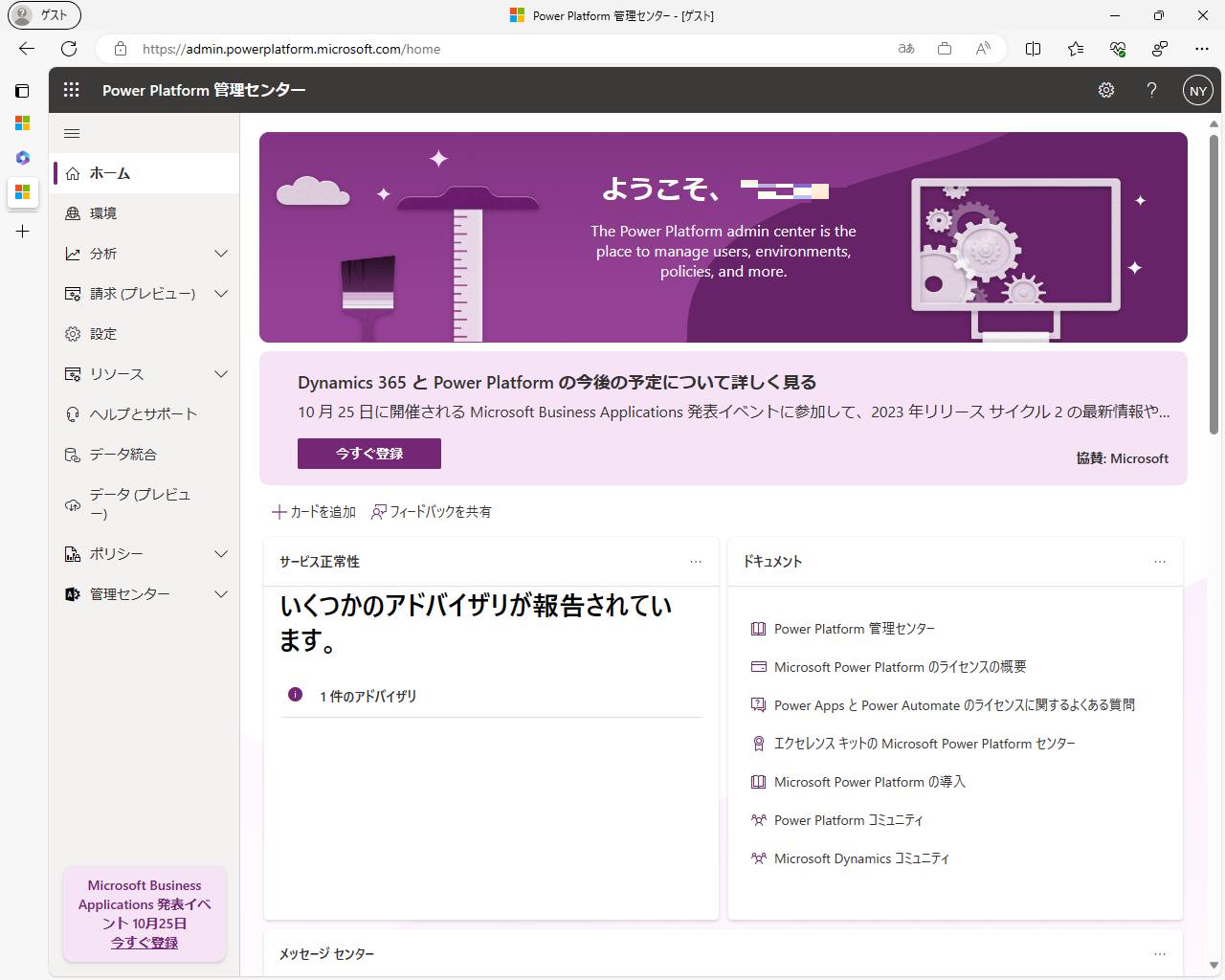Expand the 管理センター navigation section
This screenshot has width=1225, height=980.
(x=221, y=594)
